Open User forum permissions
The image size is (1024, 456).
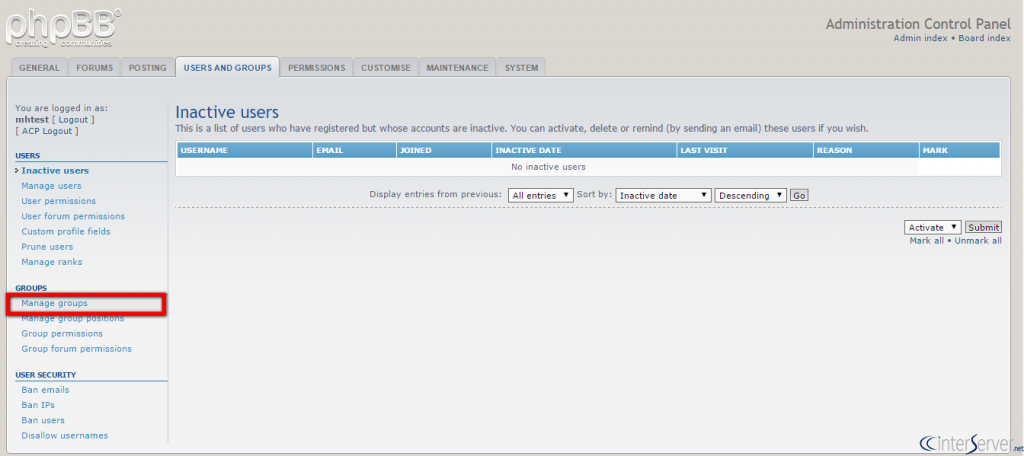(73, 216)
